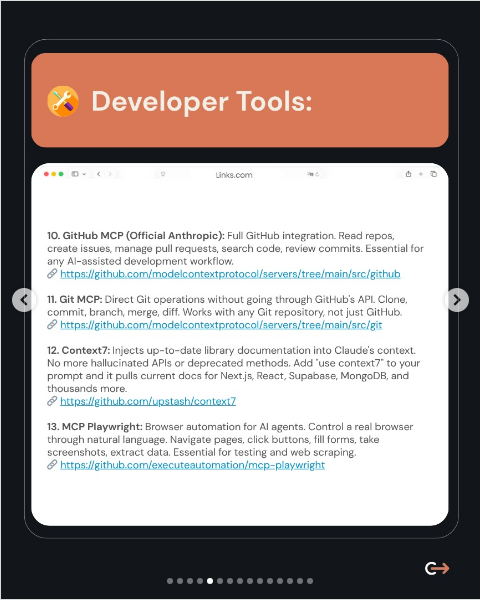Click the Links.com address bar
The height and width of the screenshot is (600, 480).
pos(234,175)
